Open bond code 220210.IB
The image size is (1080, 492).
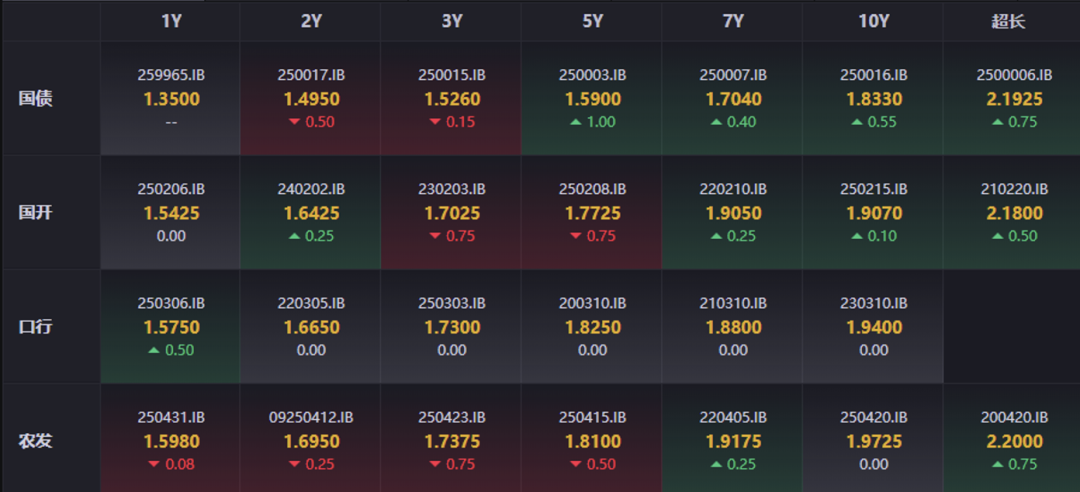pyautogui.click(x=733, y=189)
